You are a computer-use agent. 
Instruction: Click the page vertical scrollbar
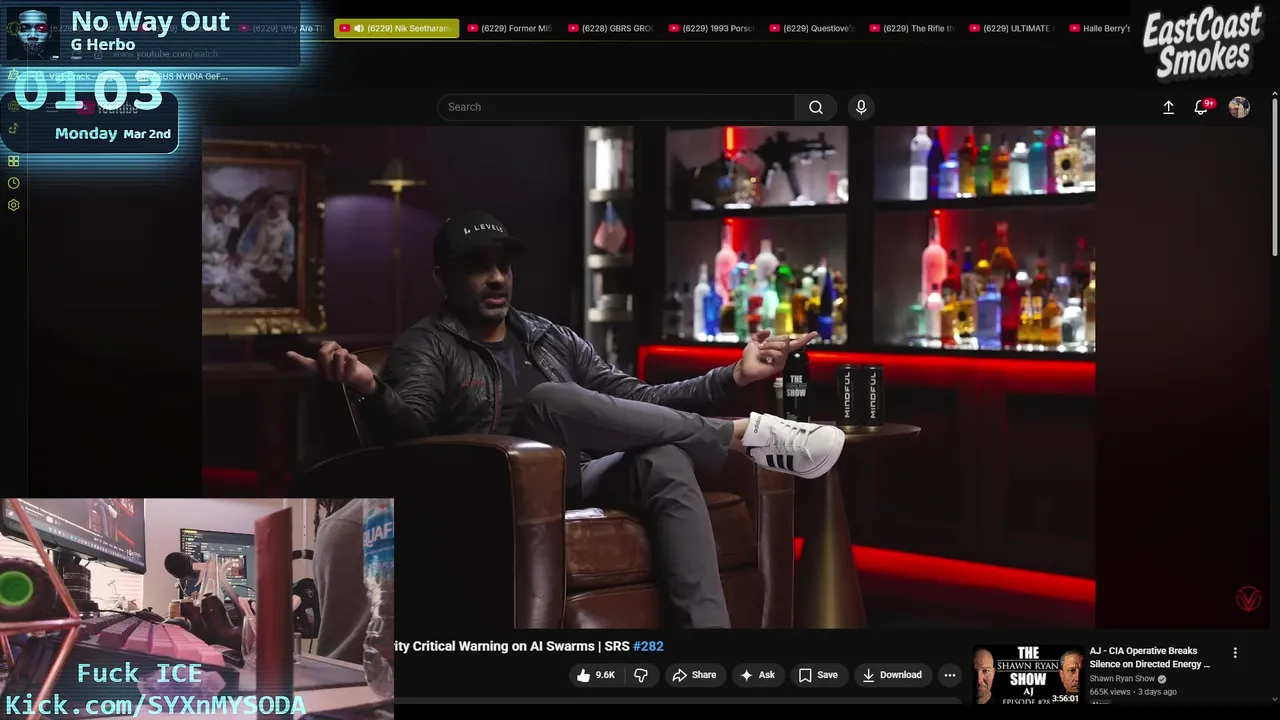coord(1274,175)
